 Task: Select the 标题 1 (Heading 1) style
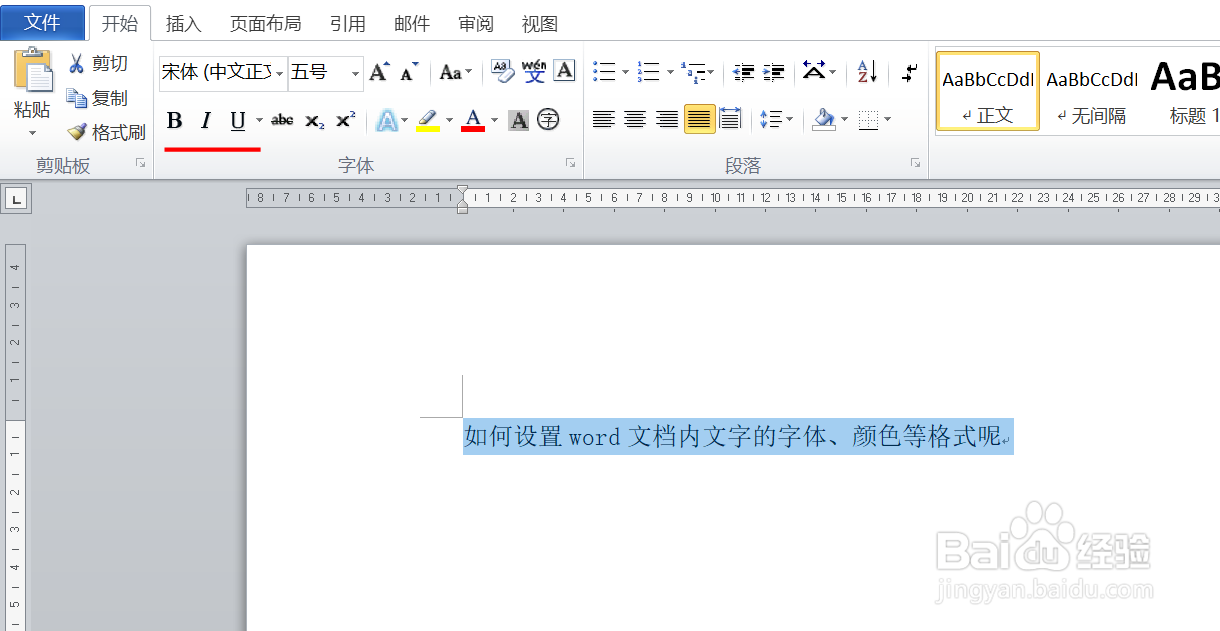(1185, 92)
